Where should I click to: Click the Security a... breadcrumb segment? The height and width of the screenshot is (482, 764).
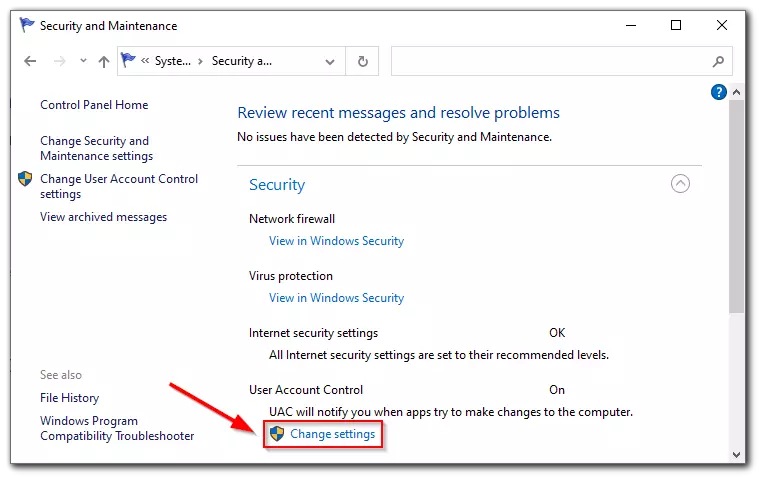[242, 61]
